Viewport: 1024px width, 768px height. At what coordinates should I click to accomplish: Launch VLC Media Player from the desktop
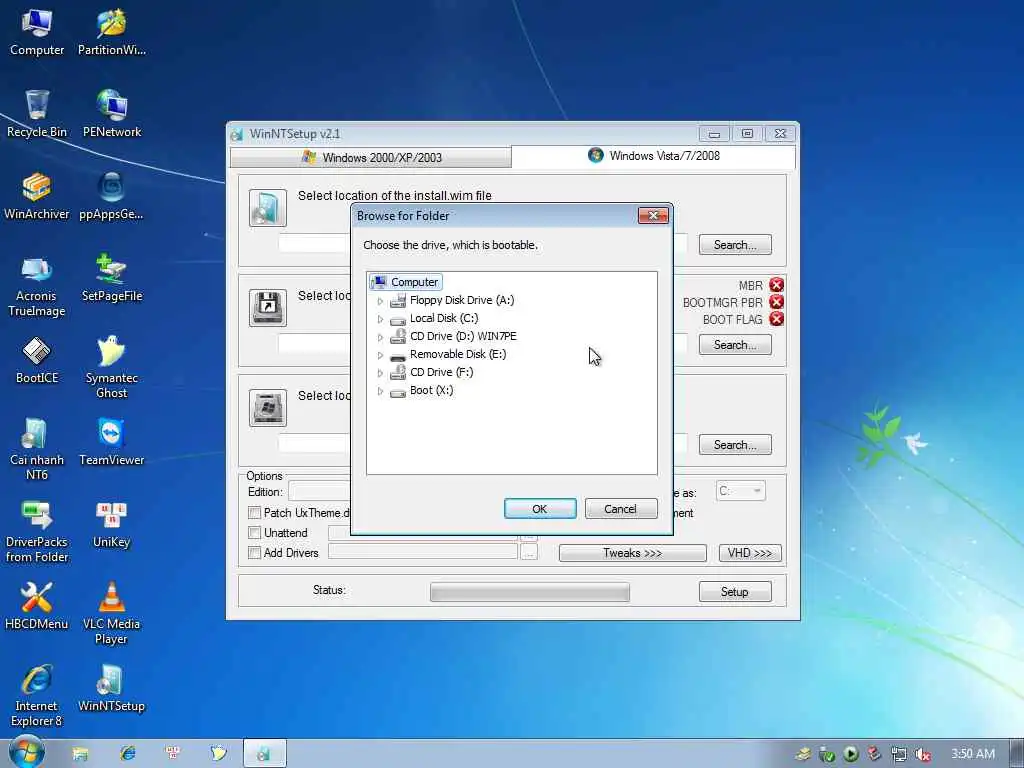click(x=112, y=614)
